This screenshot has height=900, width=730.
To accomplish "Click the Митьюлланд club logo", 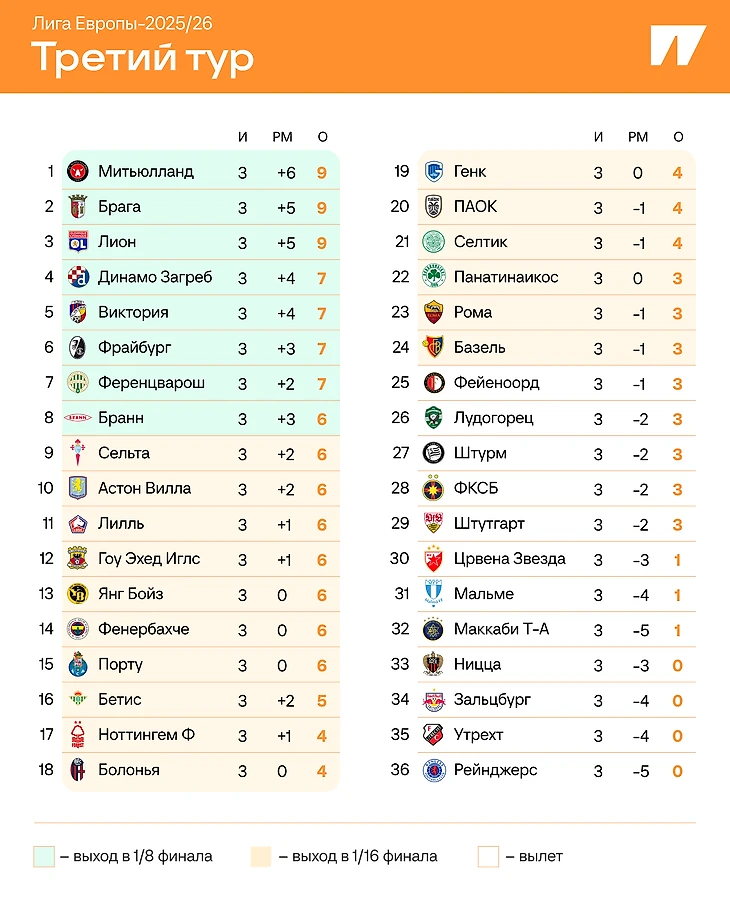I will [78, 172].
